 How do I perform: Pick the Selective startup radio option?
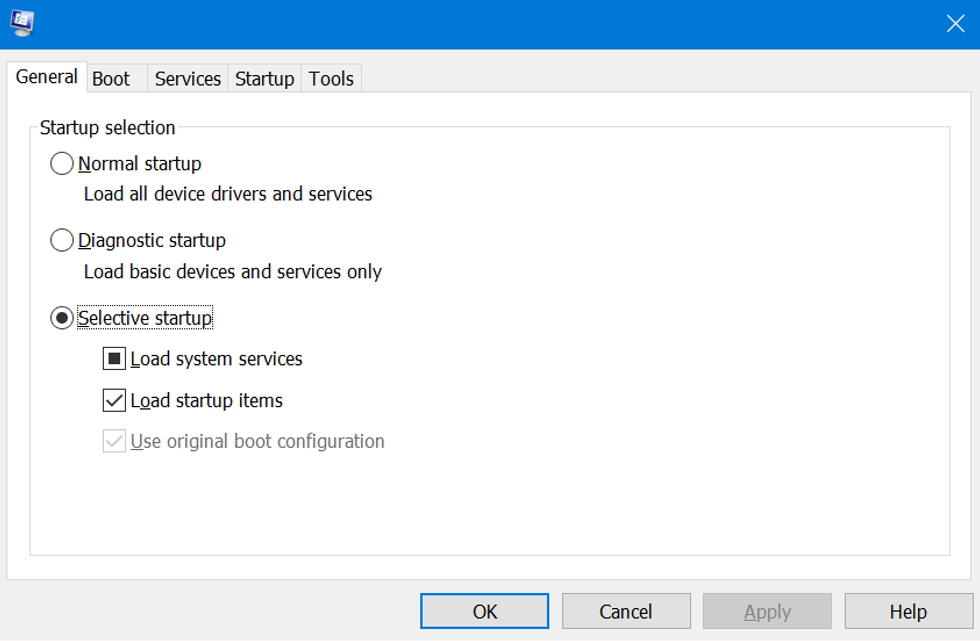62,318
